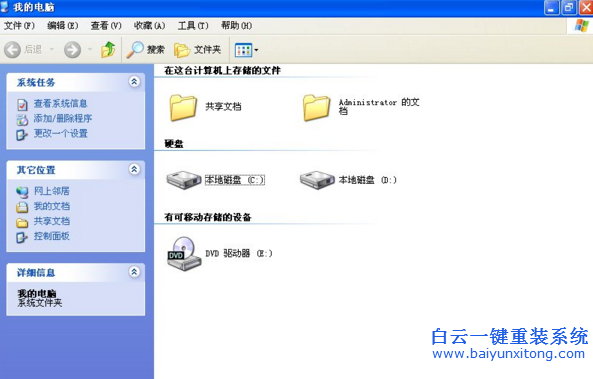This screenshot has width=593, height=379.
Task: Collapse the 其它位置 panel
Action: pos(134,169)
